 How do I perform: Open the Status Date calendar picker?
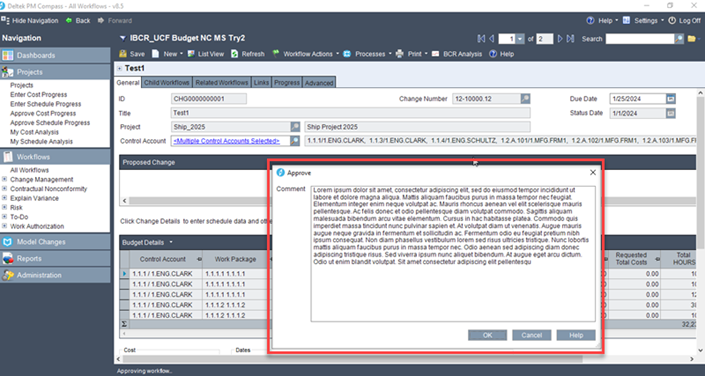coord(671,113)
